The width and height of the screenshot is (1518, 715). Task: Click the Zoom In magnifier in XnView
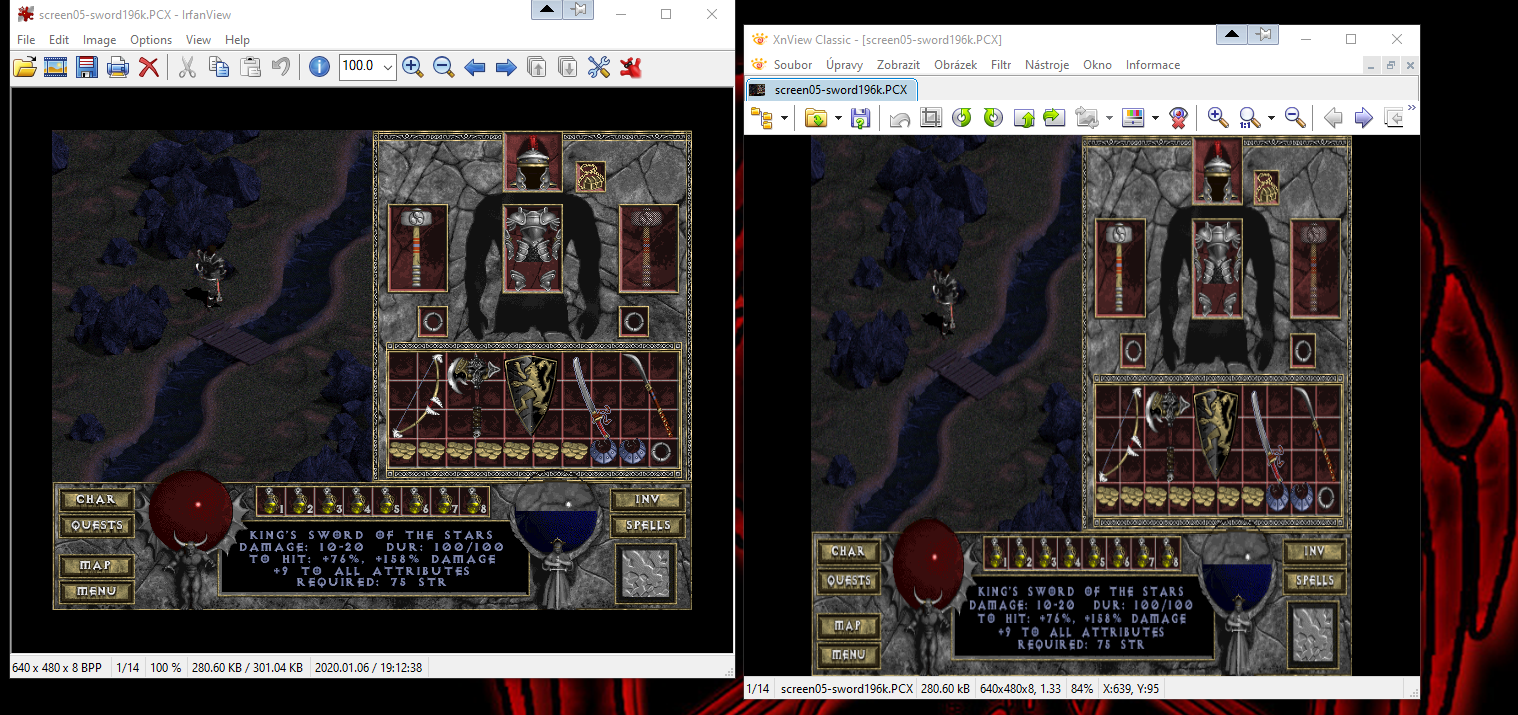tap(1218, 118)
